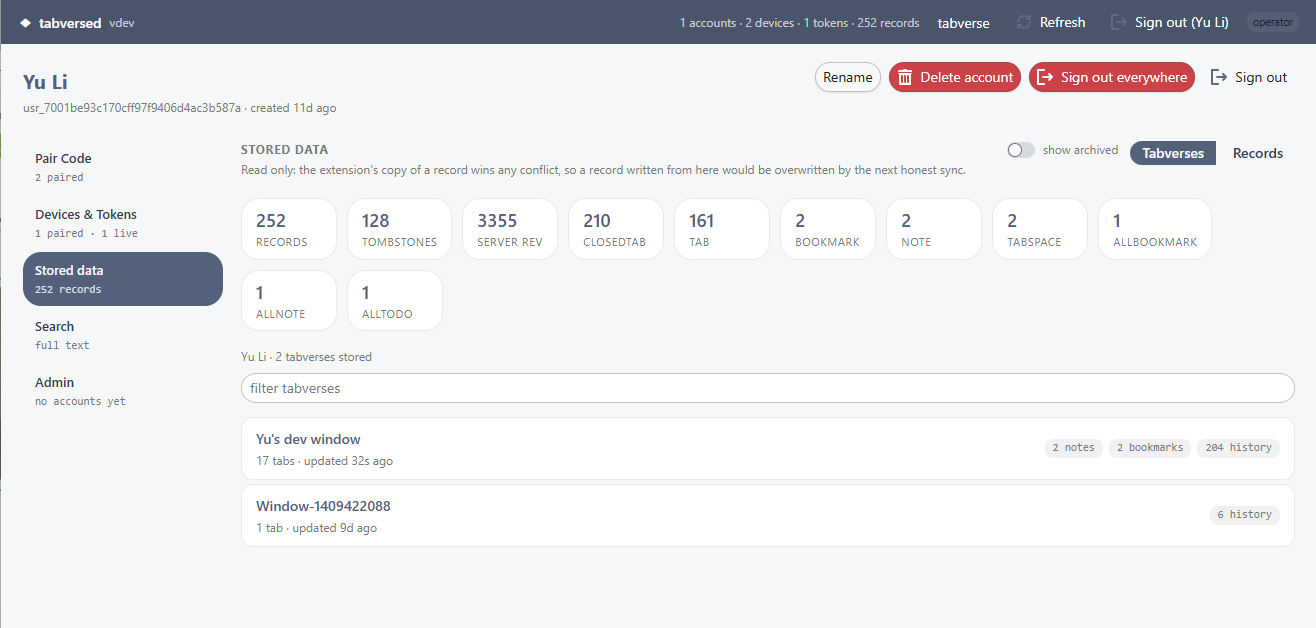
Task: Click the Rename button
Action: pos(848,77)
